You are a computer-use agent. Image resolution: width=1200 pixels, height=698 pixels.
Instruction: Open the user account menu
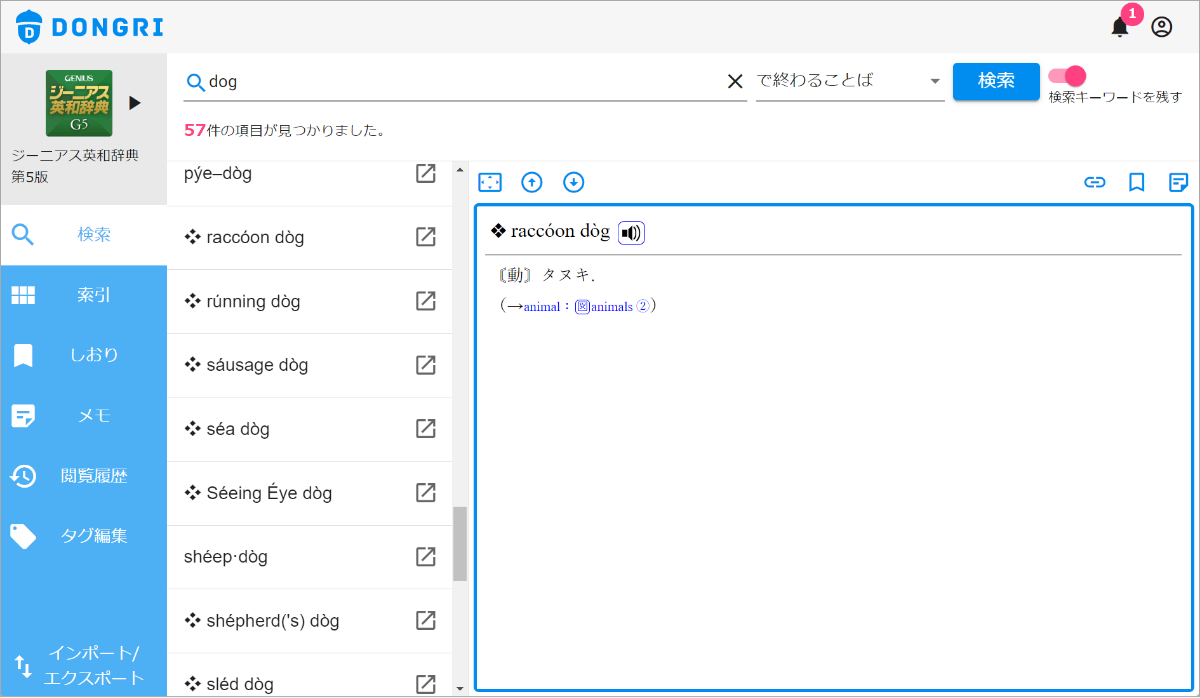pyautogui.click(x=1161, y=27)
